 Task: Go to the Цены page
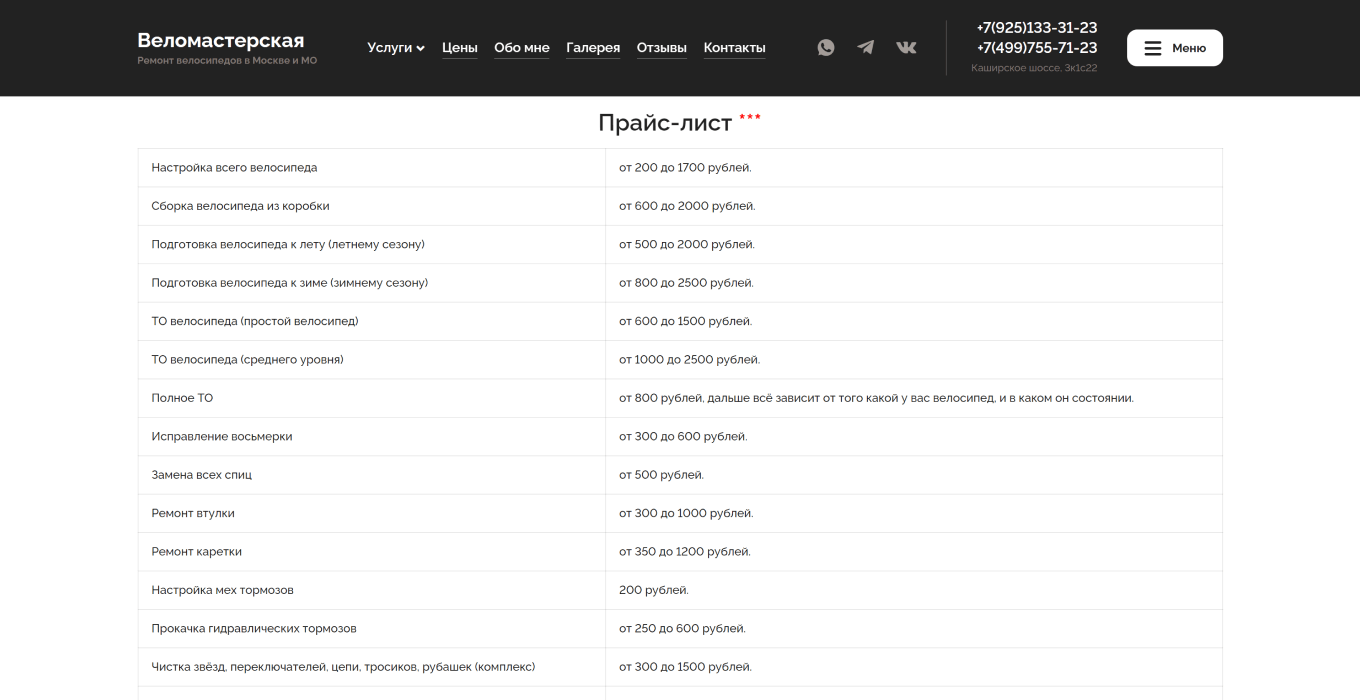[459, 48]
